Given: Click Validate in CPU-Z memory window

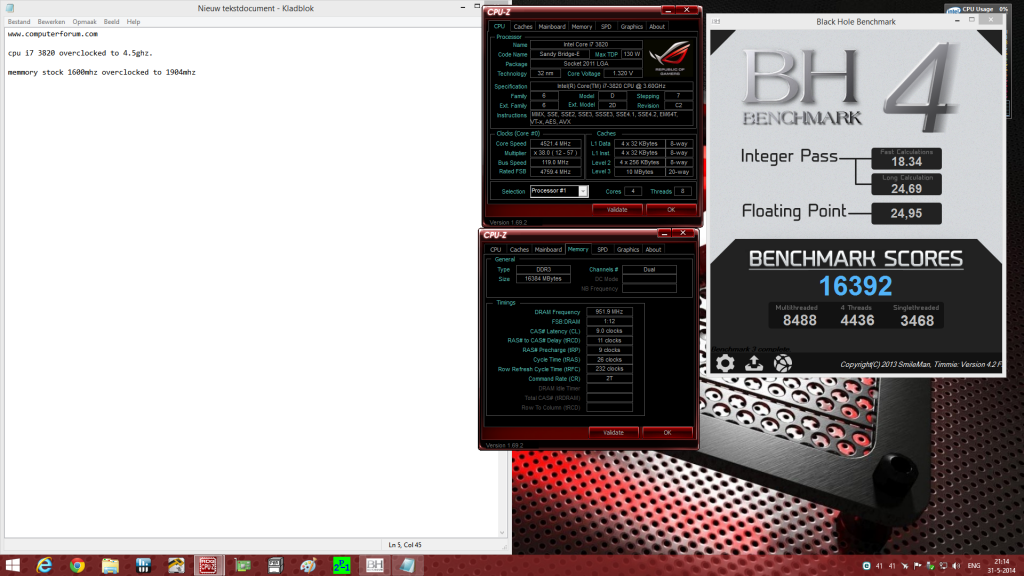Looking at the screenshot, I should coord(613,432).
